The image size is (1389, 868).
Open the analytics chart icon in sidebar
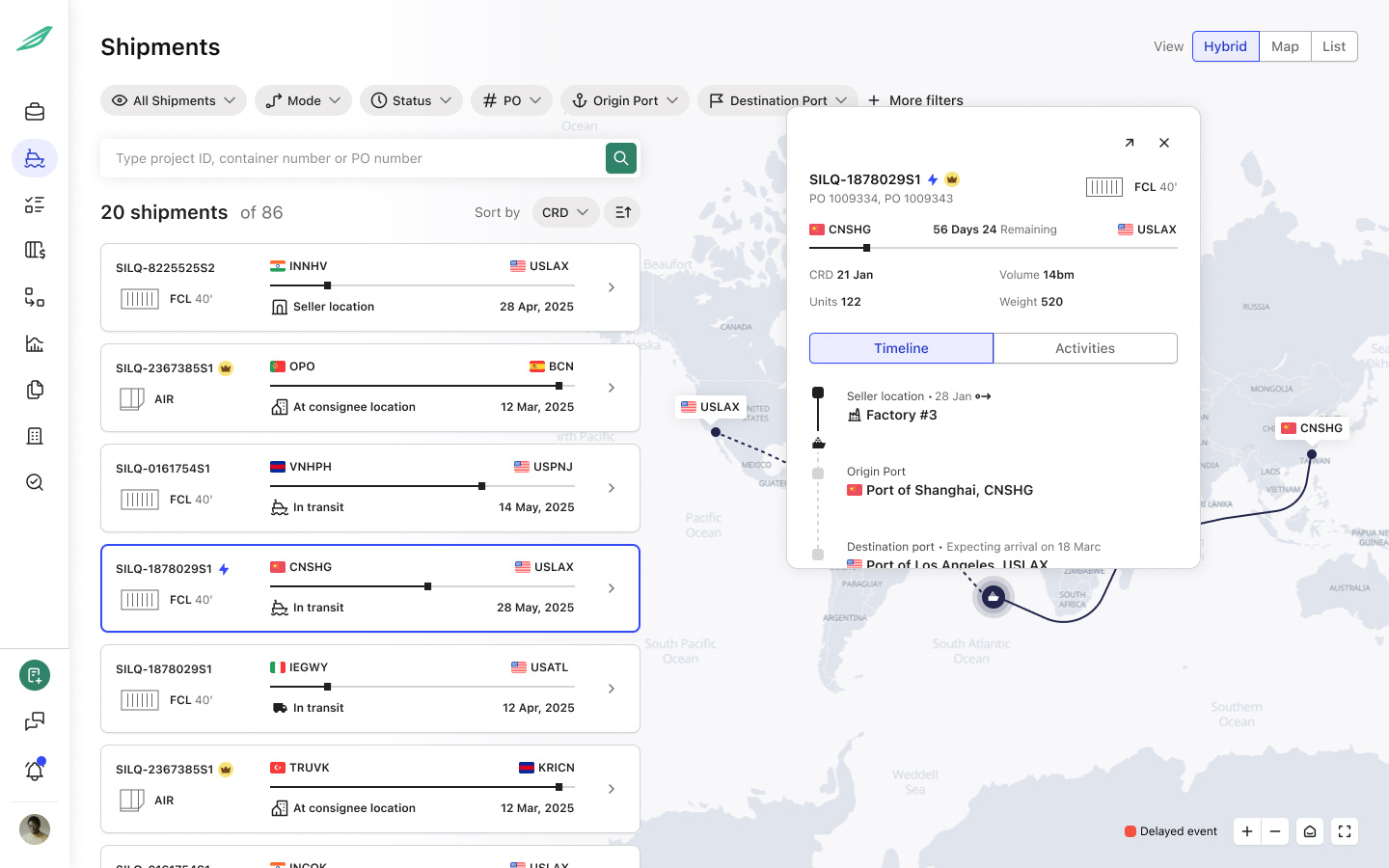(x=35, y=343)
